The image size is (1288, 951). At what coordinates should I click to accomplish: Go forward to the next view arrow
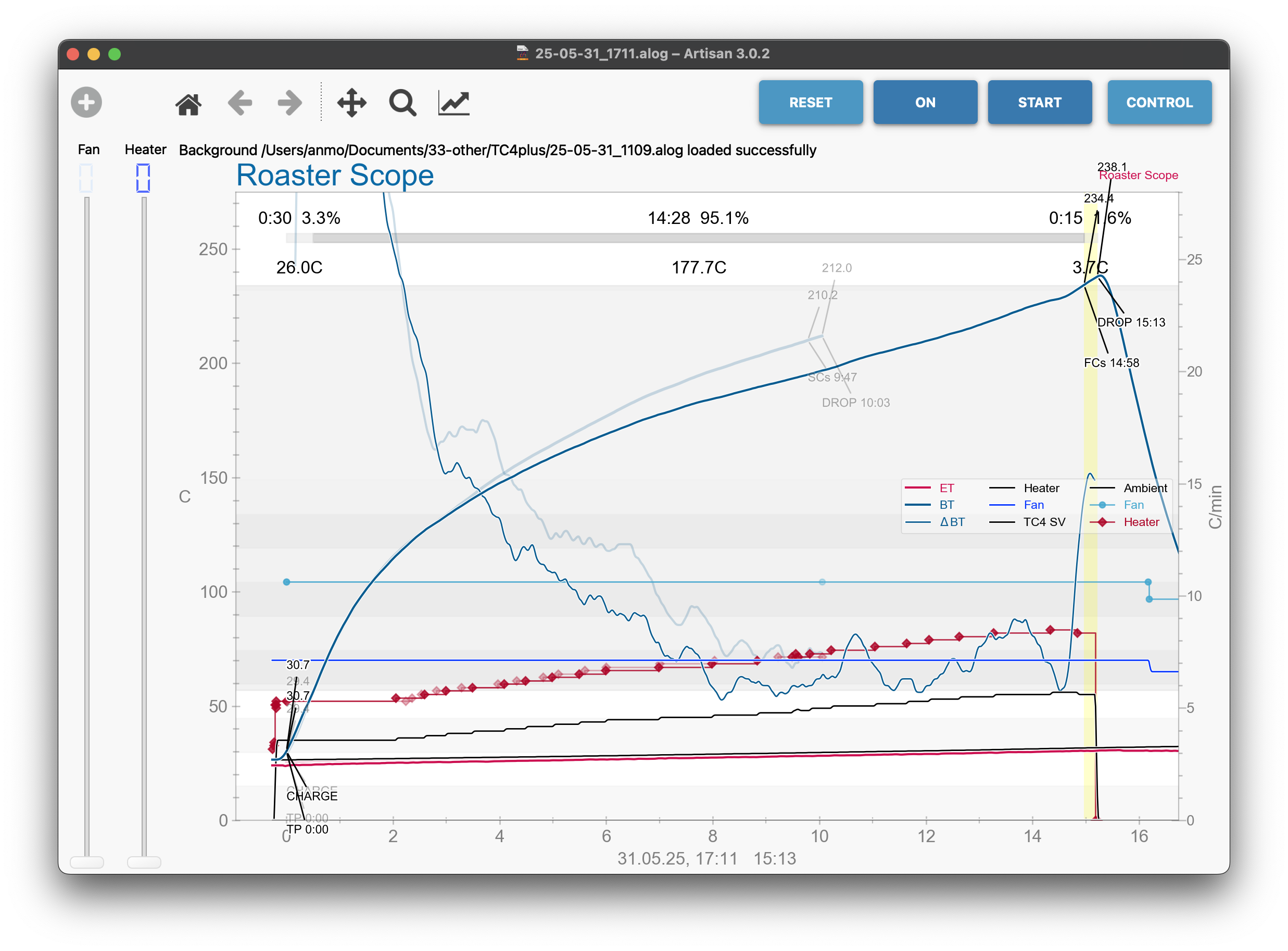[x=289, y=103]
